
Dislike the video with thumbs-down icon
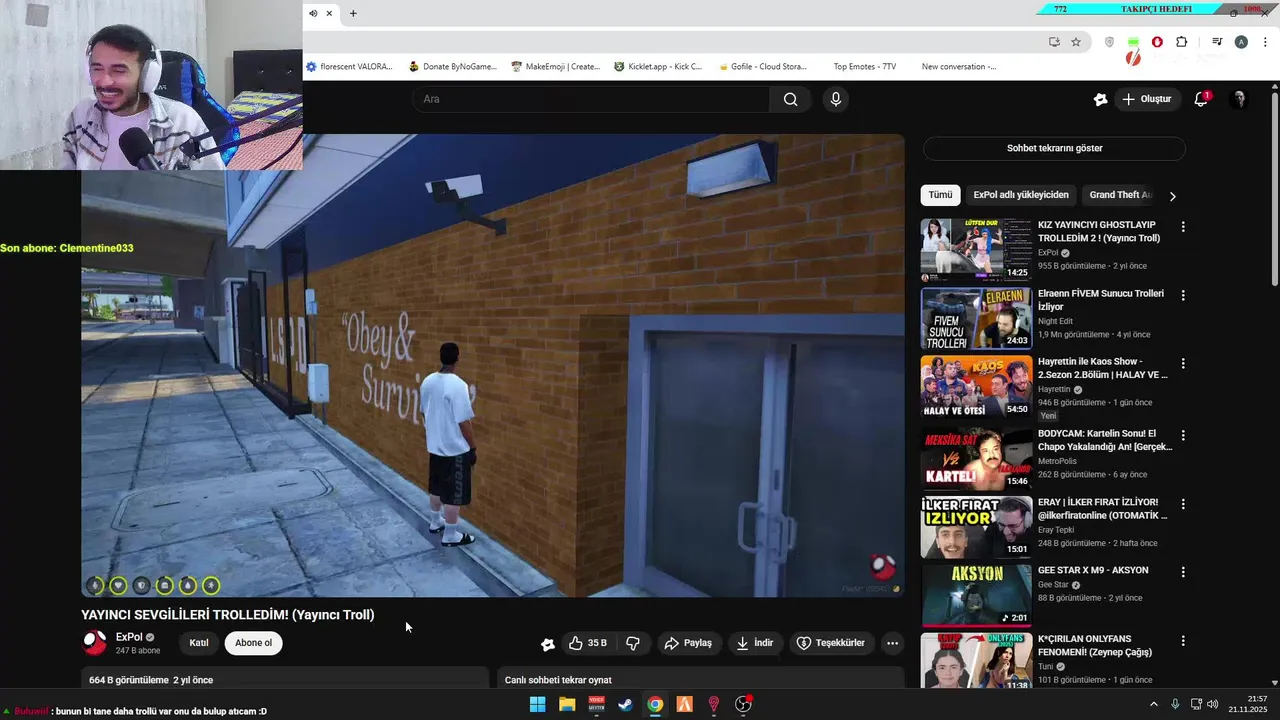[x=633, y=643]
